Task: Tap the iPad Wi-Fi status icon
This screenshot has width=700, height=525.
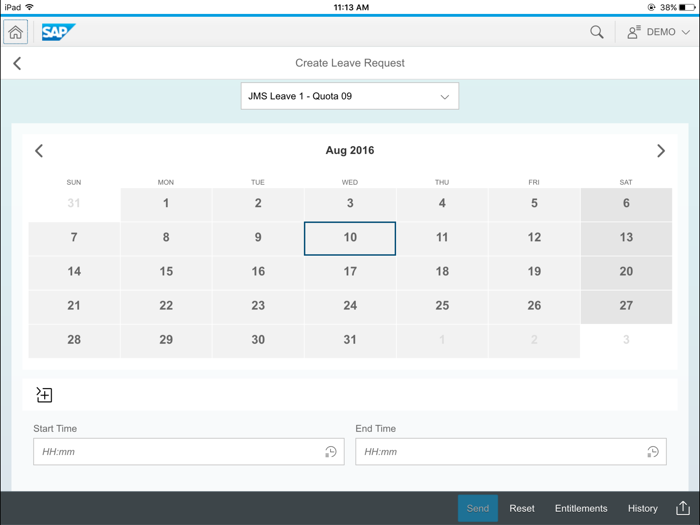Action: tap(29, 7)
